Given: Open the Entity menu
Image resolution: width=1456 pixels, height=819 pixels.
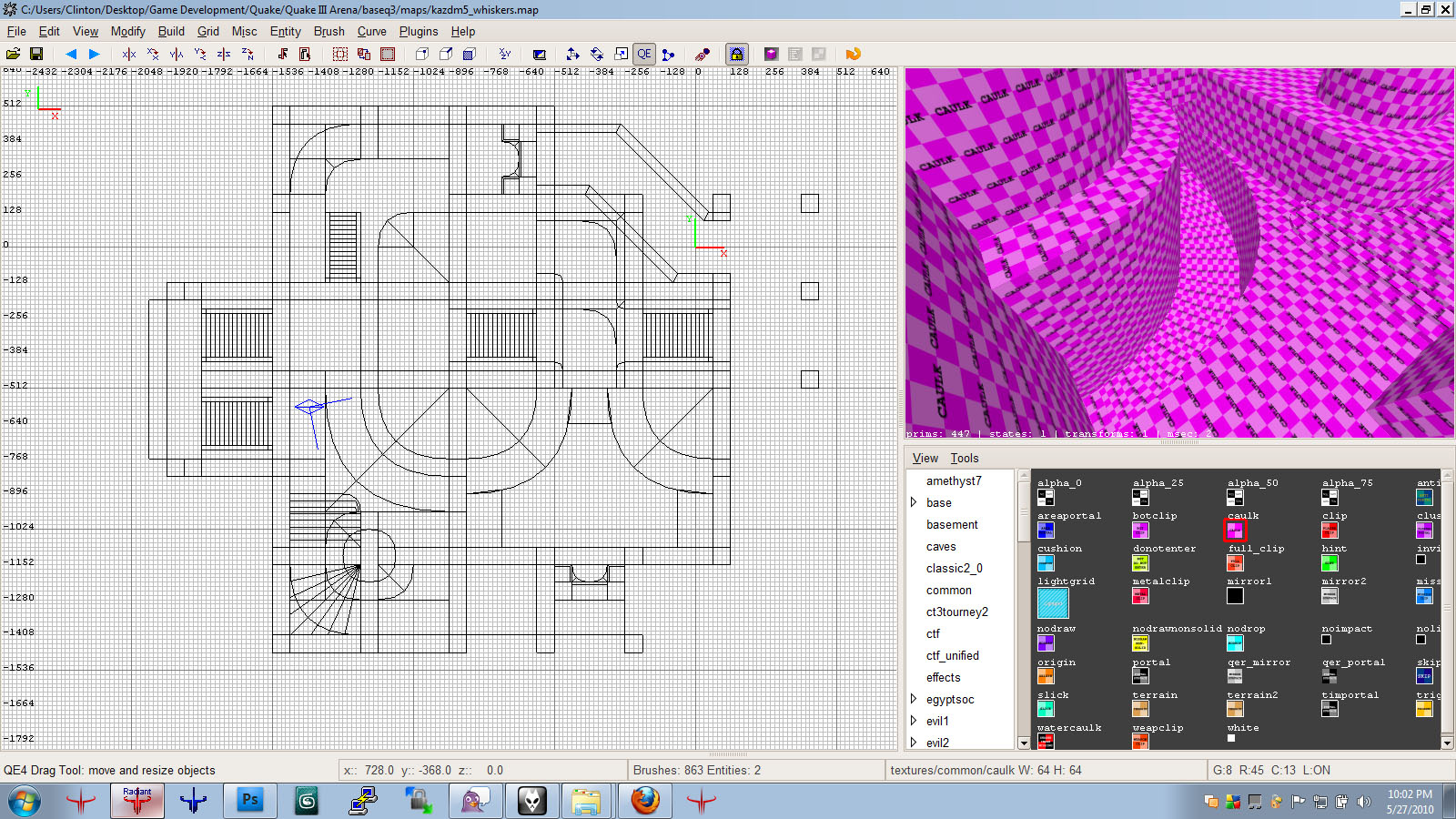Looking at the screenshot, I should [286, 31].
